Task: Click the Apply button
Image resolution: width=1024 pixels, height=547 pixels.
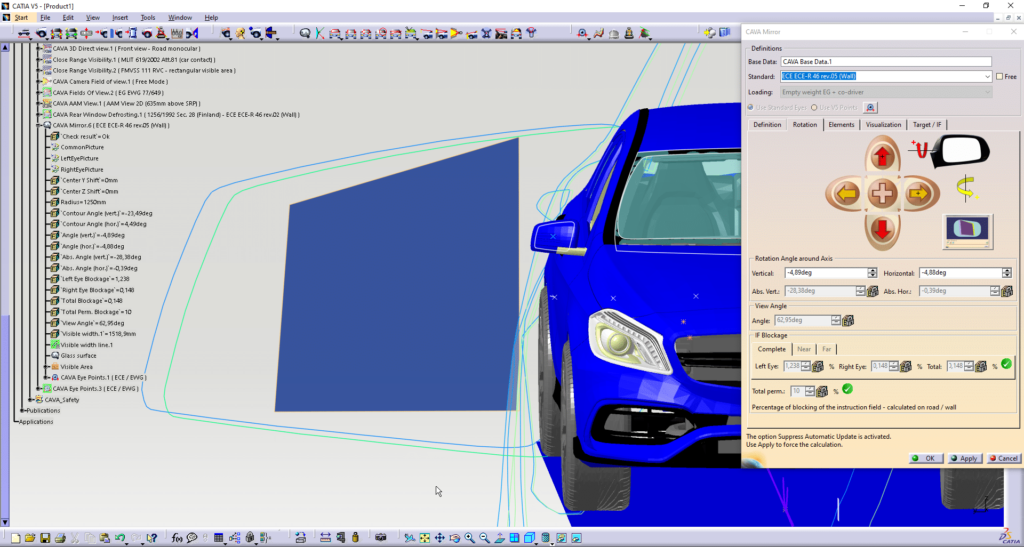Action: click(x=964, y=458)
